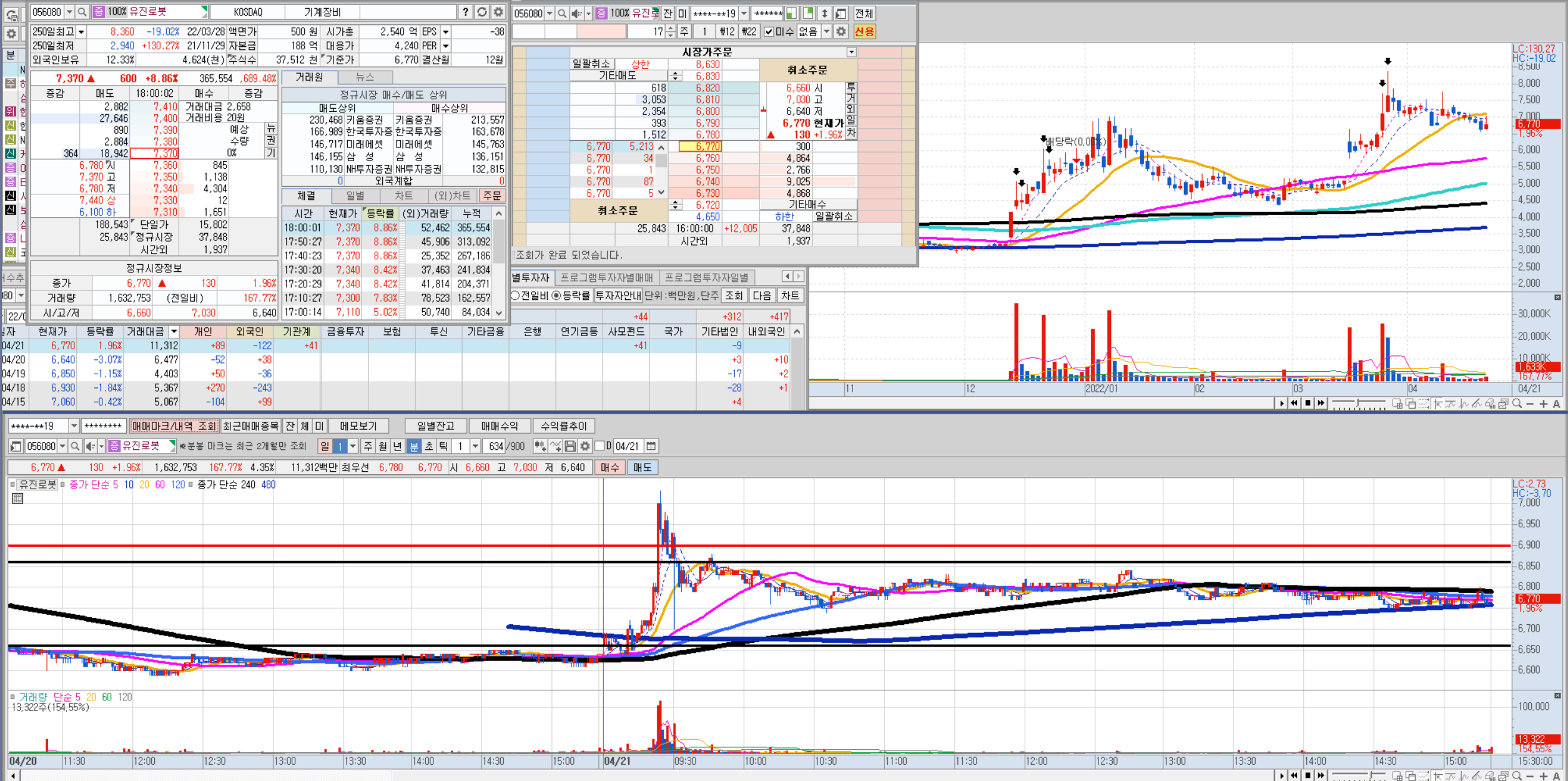
Task: Click the search magnifier in order window header
Action: 562,13
